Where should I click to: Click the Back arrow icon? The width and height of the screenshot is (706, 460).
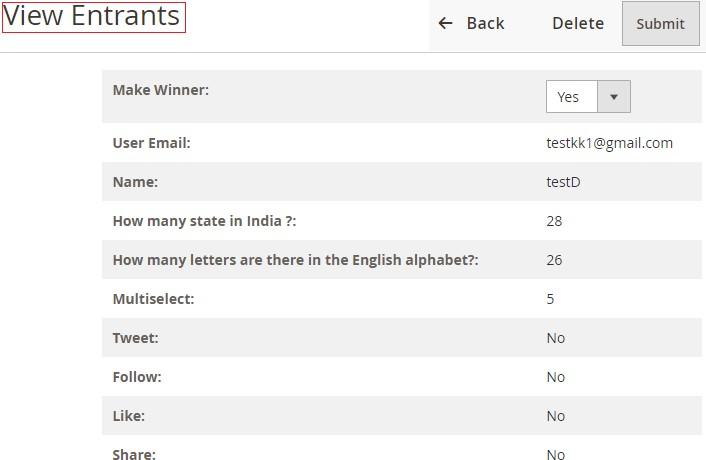pos(446,23)
